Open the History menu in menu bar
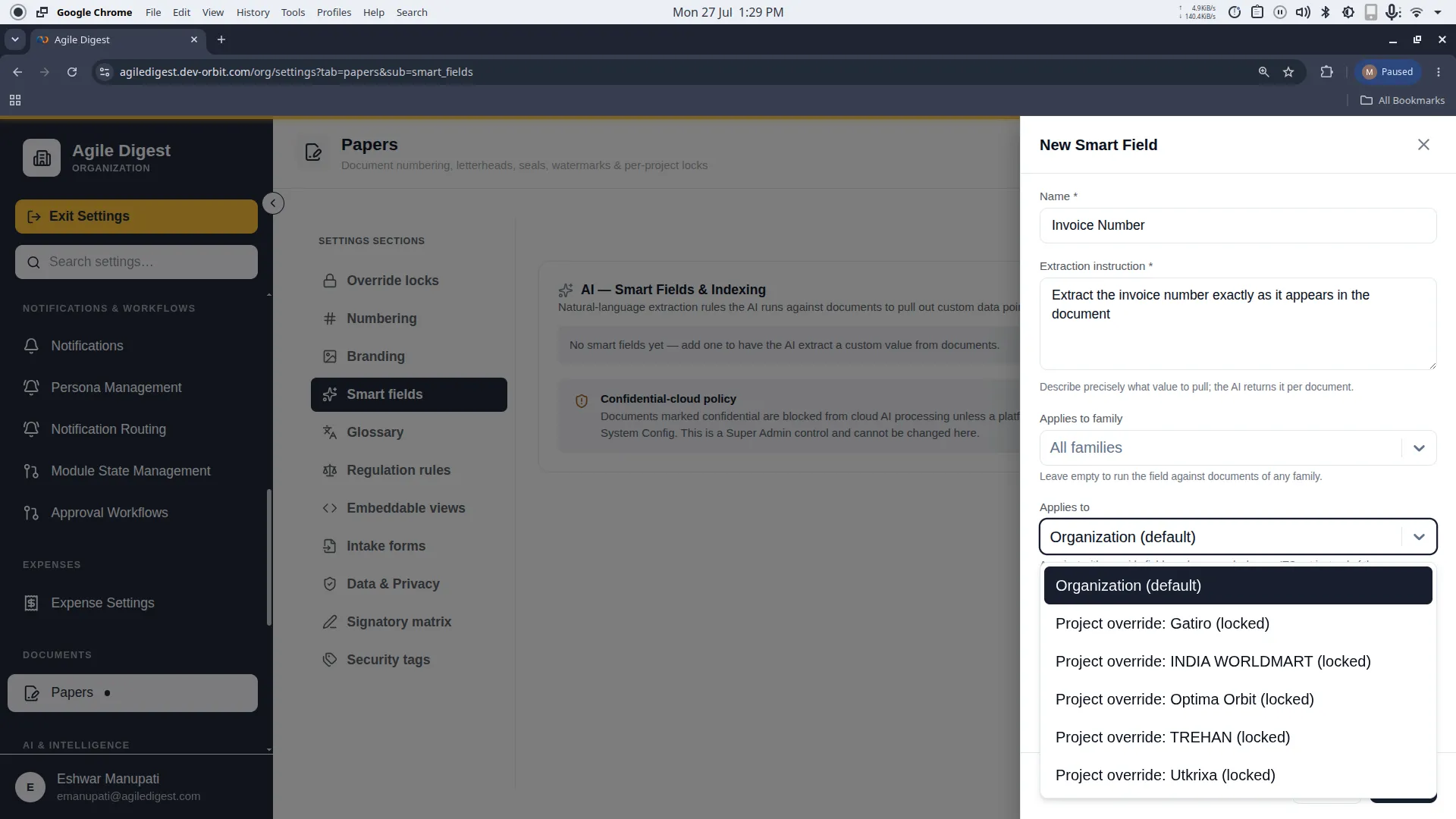 [x=253, y=12]
